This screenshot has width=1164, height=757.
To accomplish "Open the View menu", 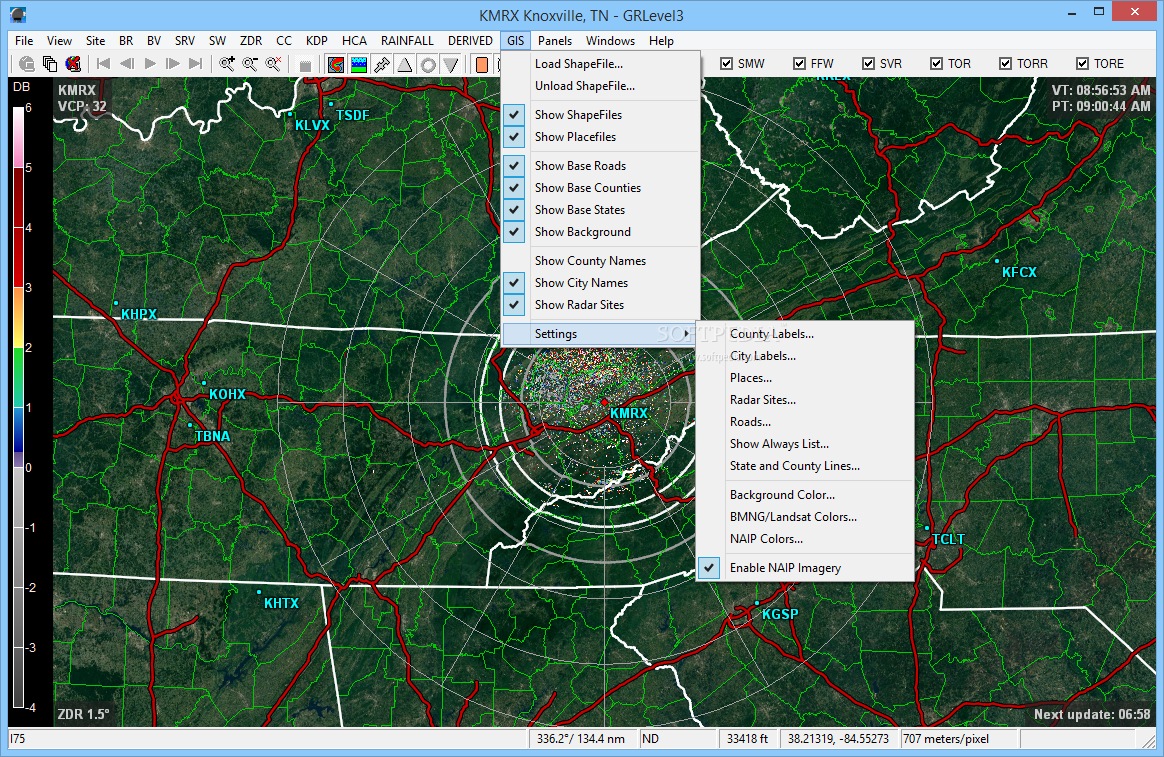I will tap(59, 41).
